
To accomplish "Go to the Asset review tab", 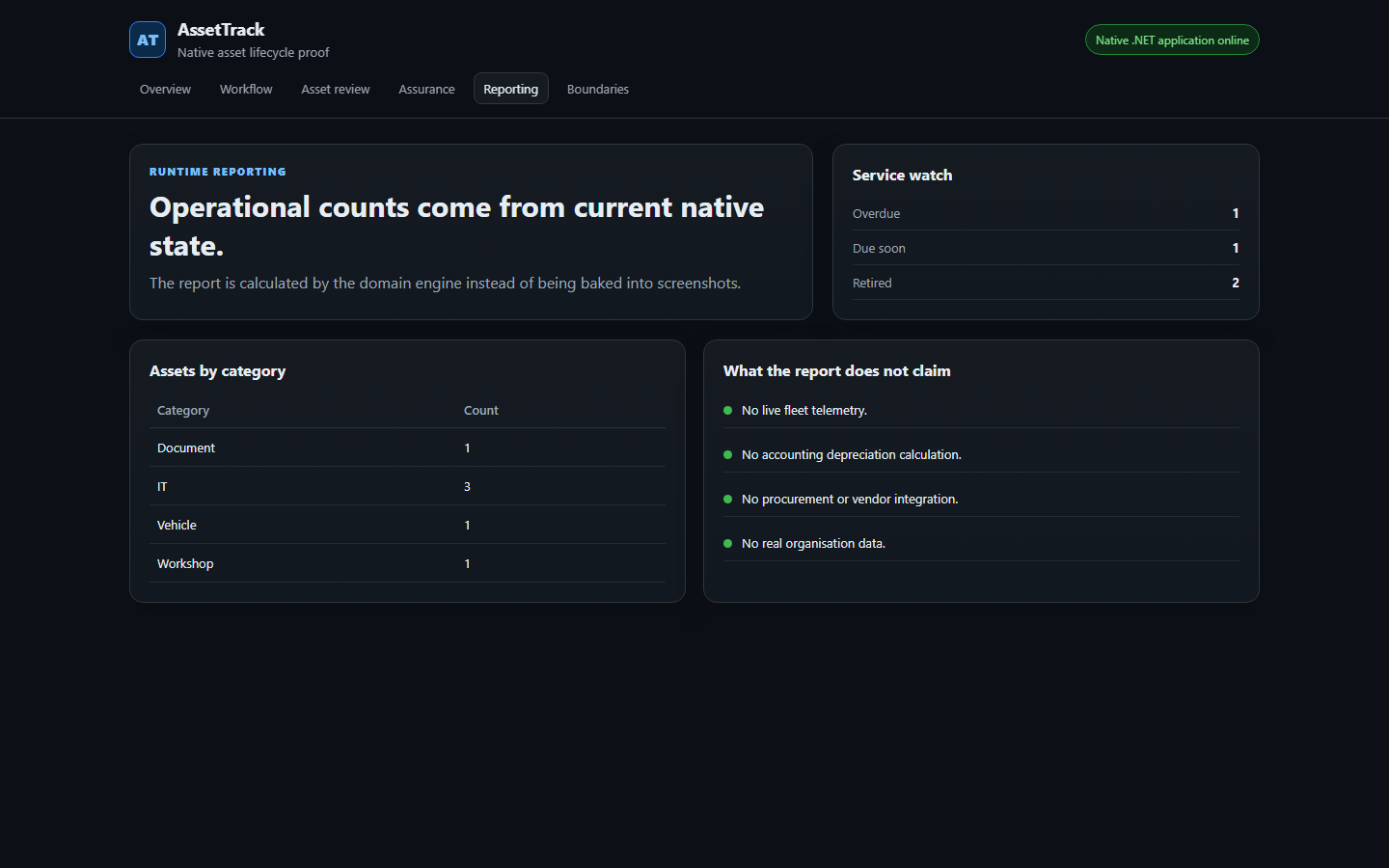I will tap(336, 89).
